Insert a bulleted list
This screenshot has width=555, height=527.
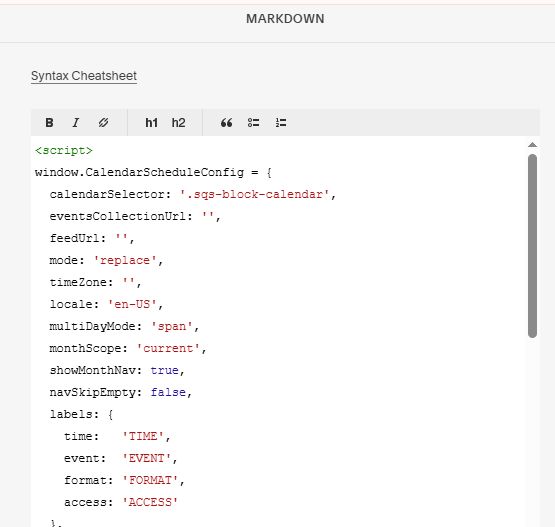click(253, 123)
